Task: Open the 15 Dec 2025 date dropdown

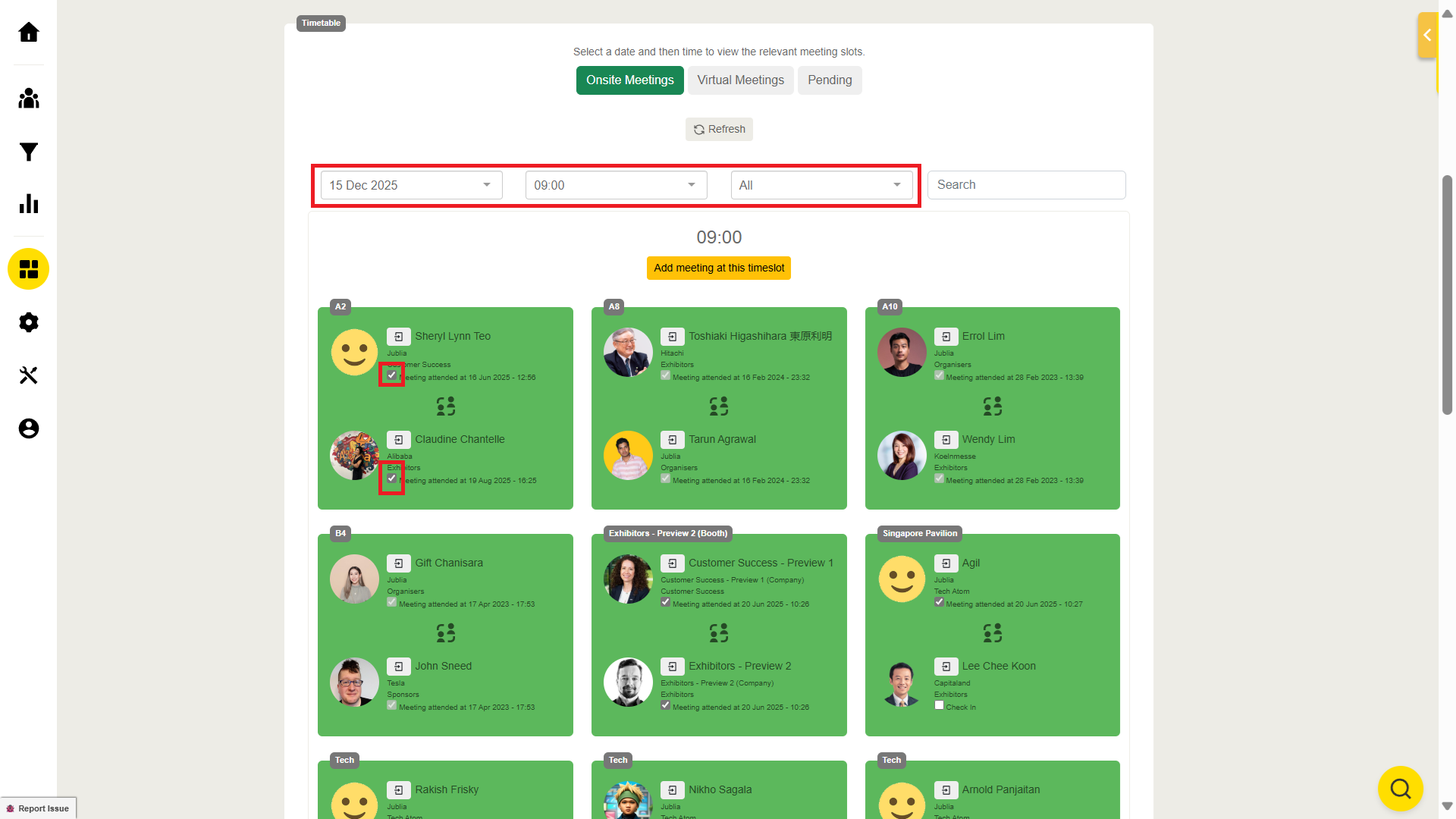Action: (x=411, y=185)
